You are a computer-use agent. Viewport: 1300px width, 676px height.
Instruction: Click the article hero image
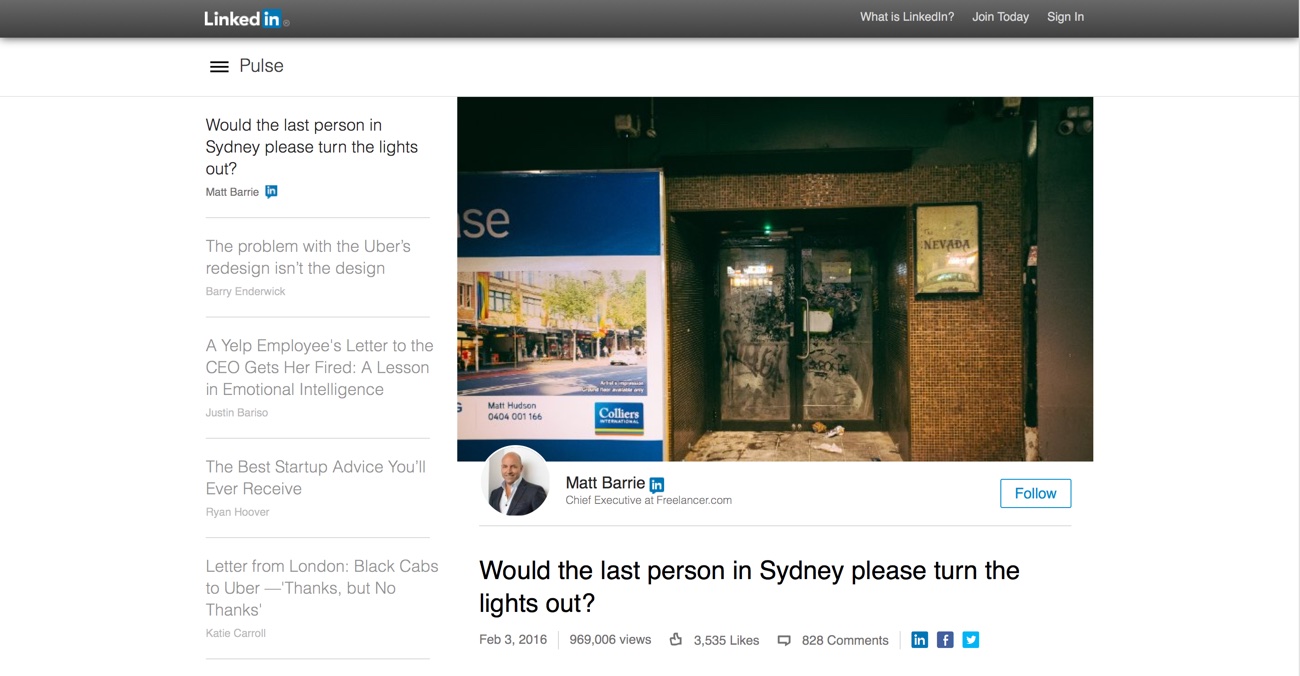(x=775, y=279)
